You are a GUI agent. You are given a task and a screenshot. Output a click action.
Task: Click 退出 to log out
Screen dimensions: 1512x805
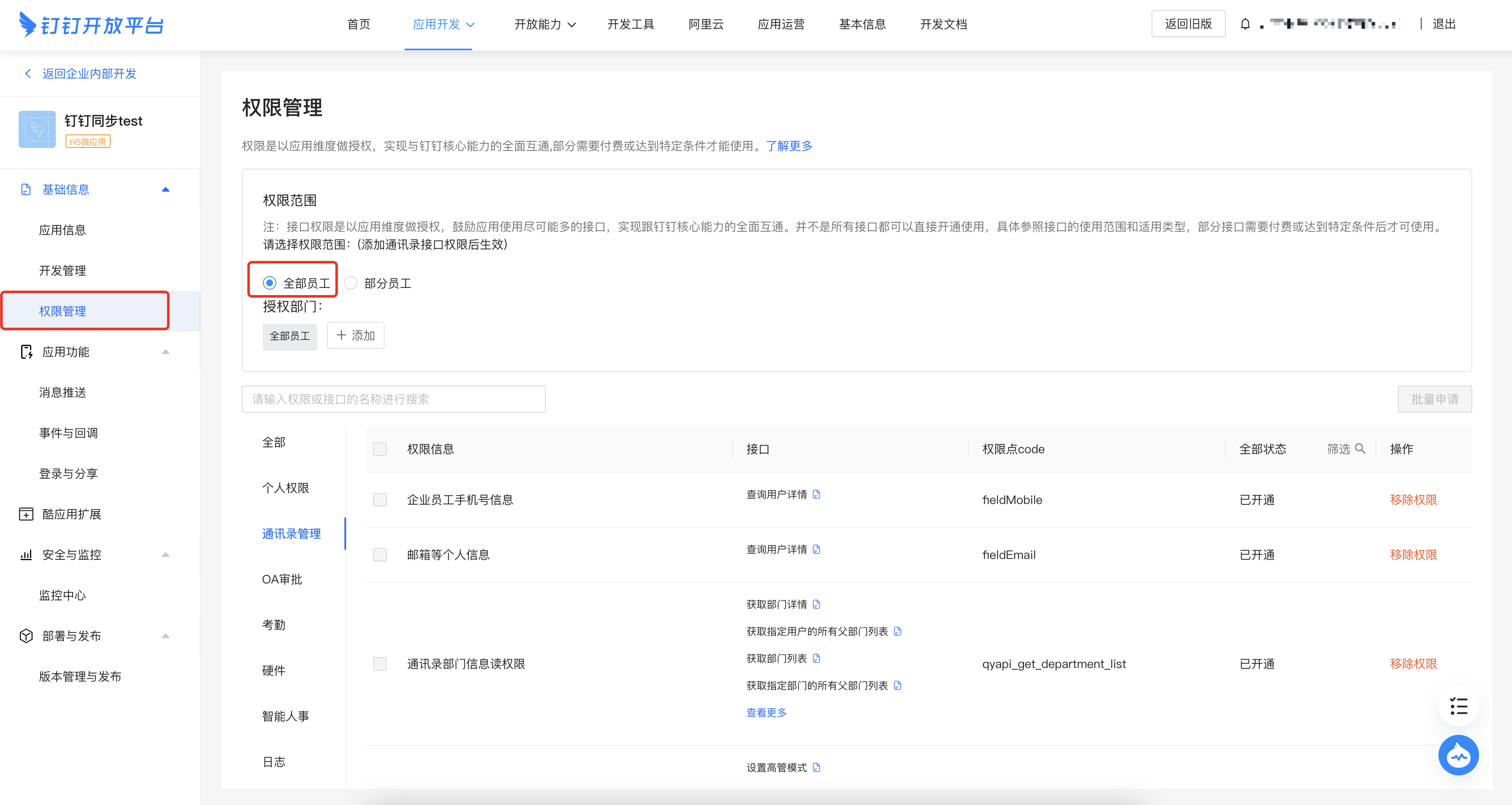[x=1444, y=24]
